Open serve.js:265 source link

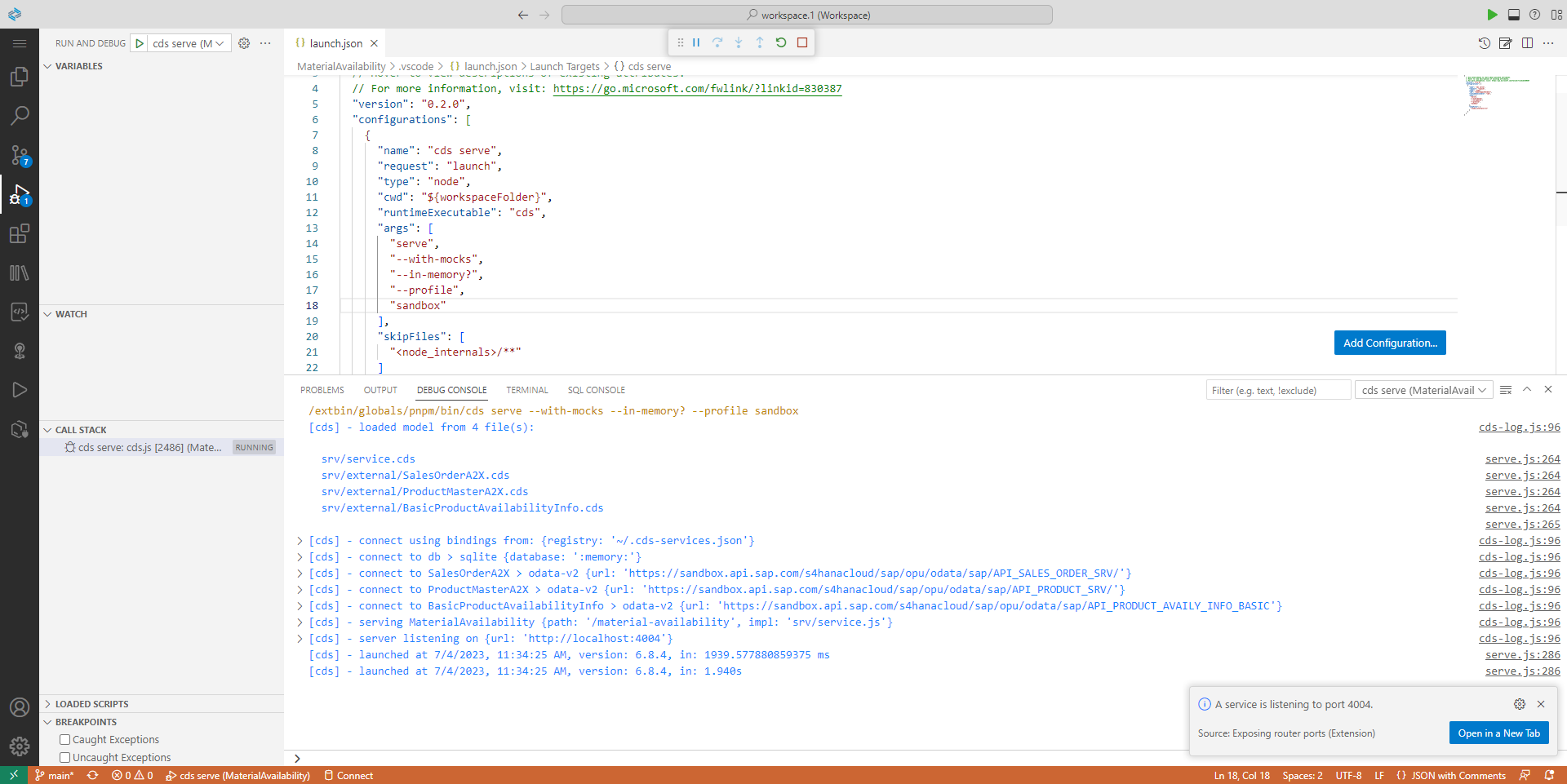(x=1522, y=525)
